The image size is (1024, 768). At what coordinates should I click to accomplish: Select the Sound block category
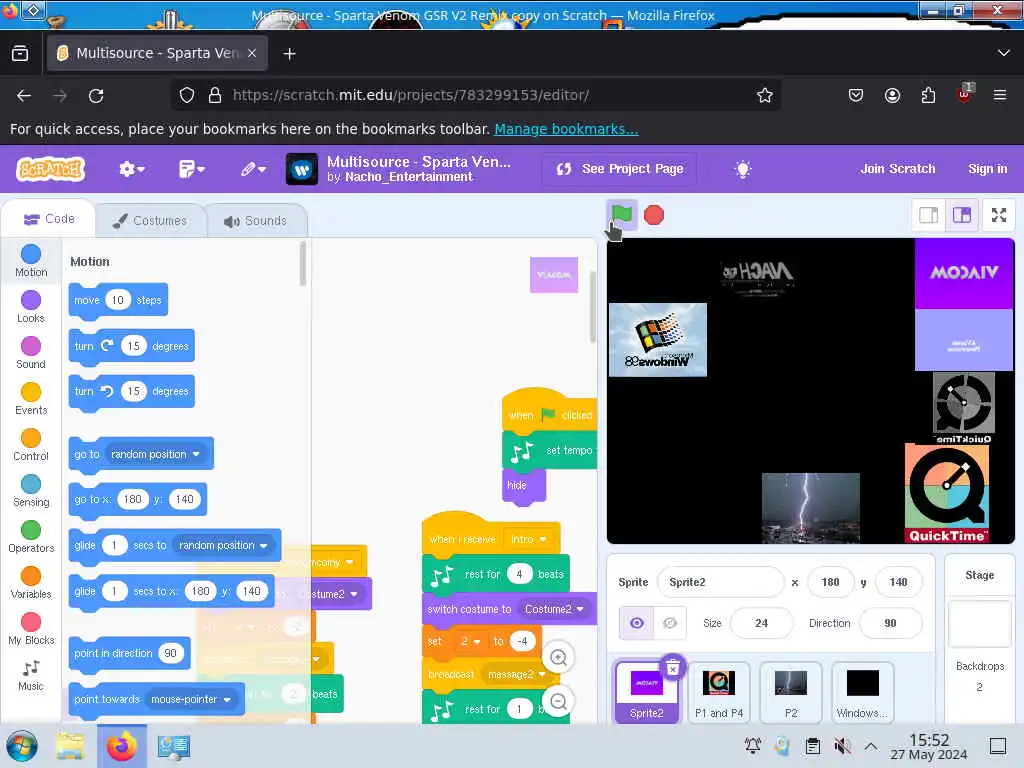31,353
